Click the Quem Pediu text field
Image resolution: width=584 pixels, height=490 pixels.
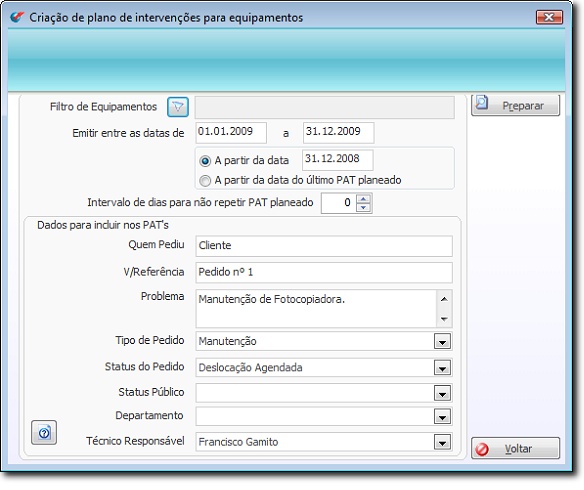coord(324,246)
